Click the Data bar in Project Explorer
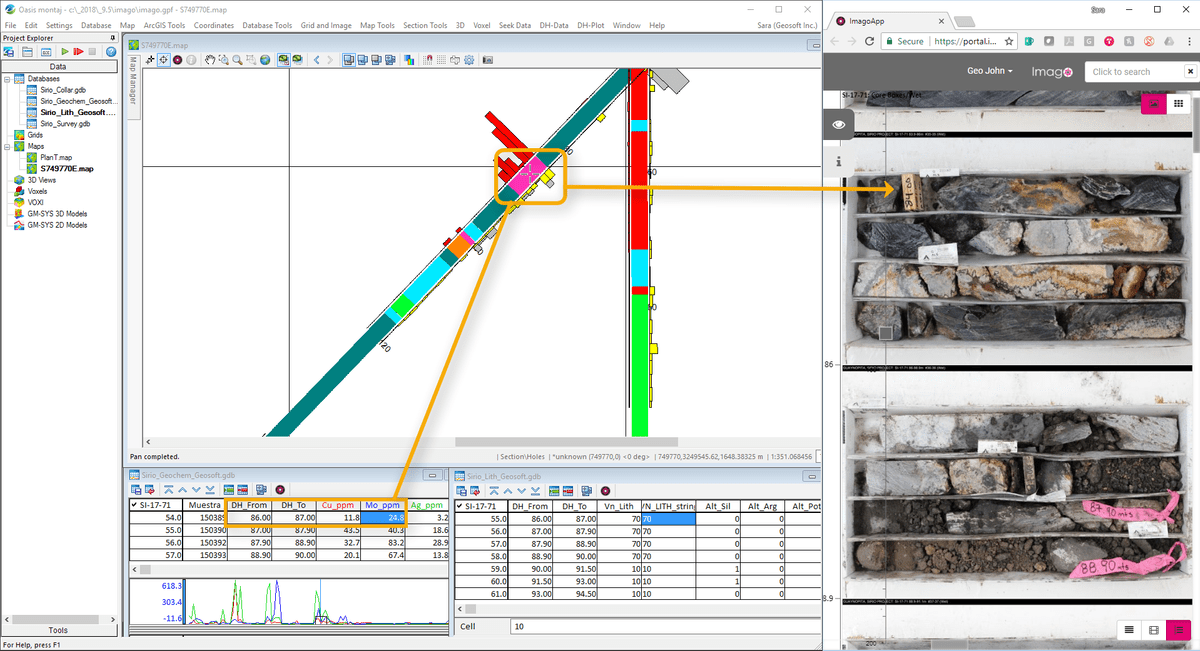The image size is (1200, 651). click(x=58, y=67)
